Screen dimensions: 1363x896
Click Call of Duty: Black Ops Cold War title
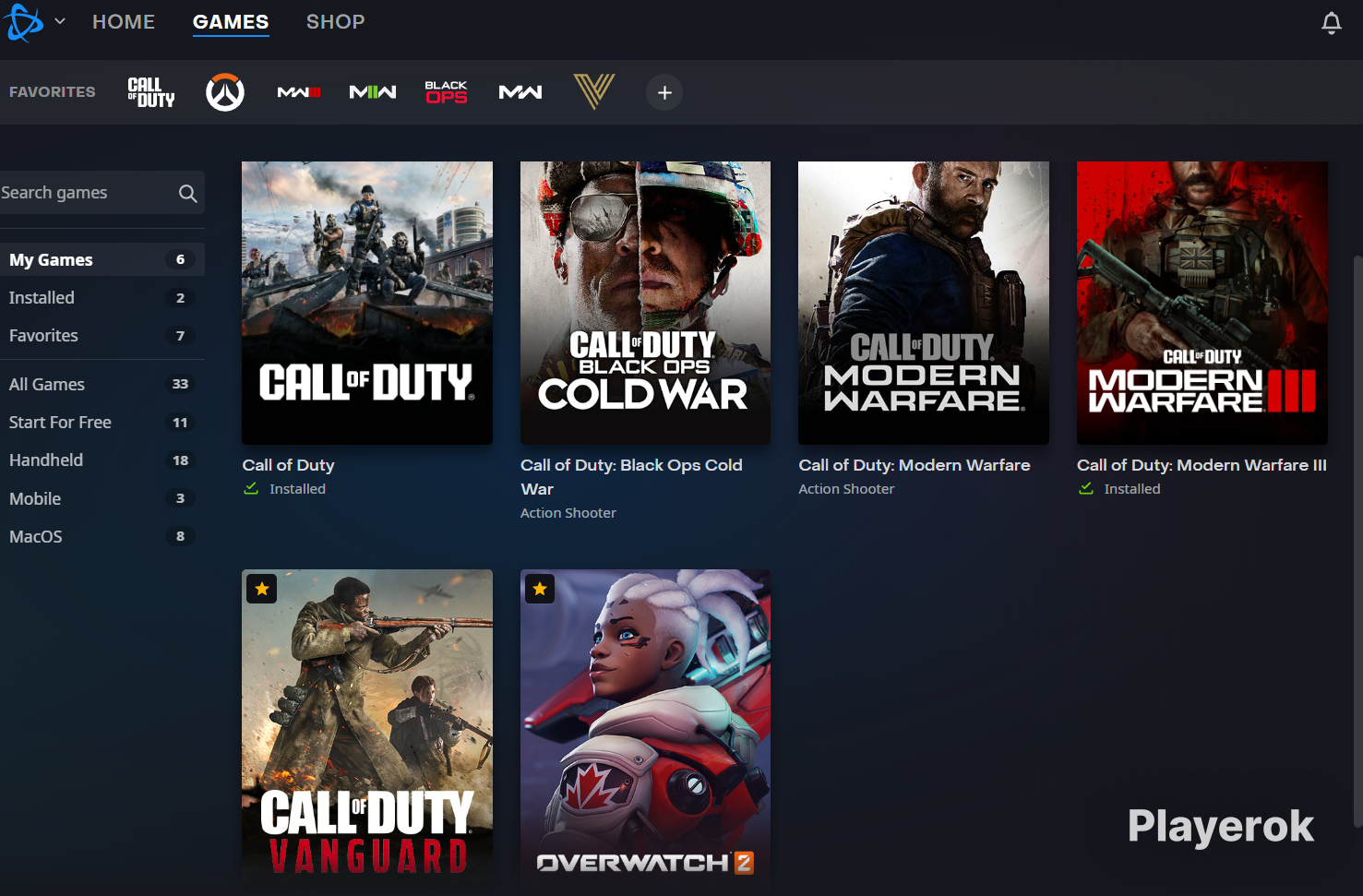(631, 477)
